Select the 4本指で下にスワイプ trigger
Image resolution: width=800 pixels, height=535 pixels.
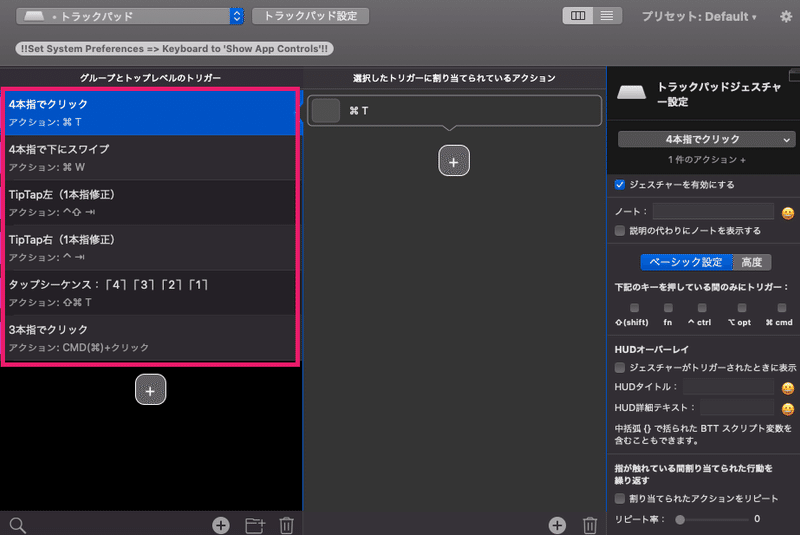151,158
